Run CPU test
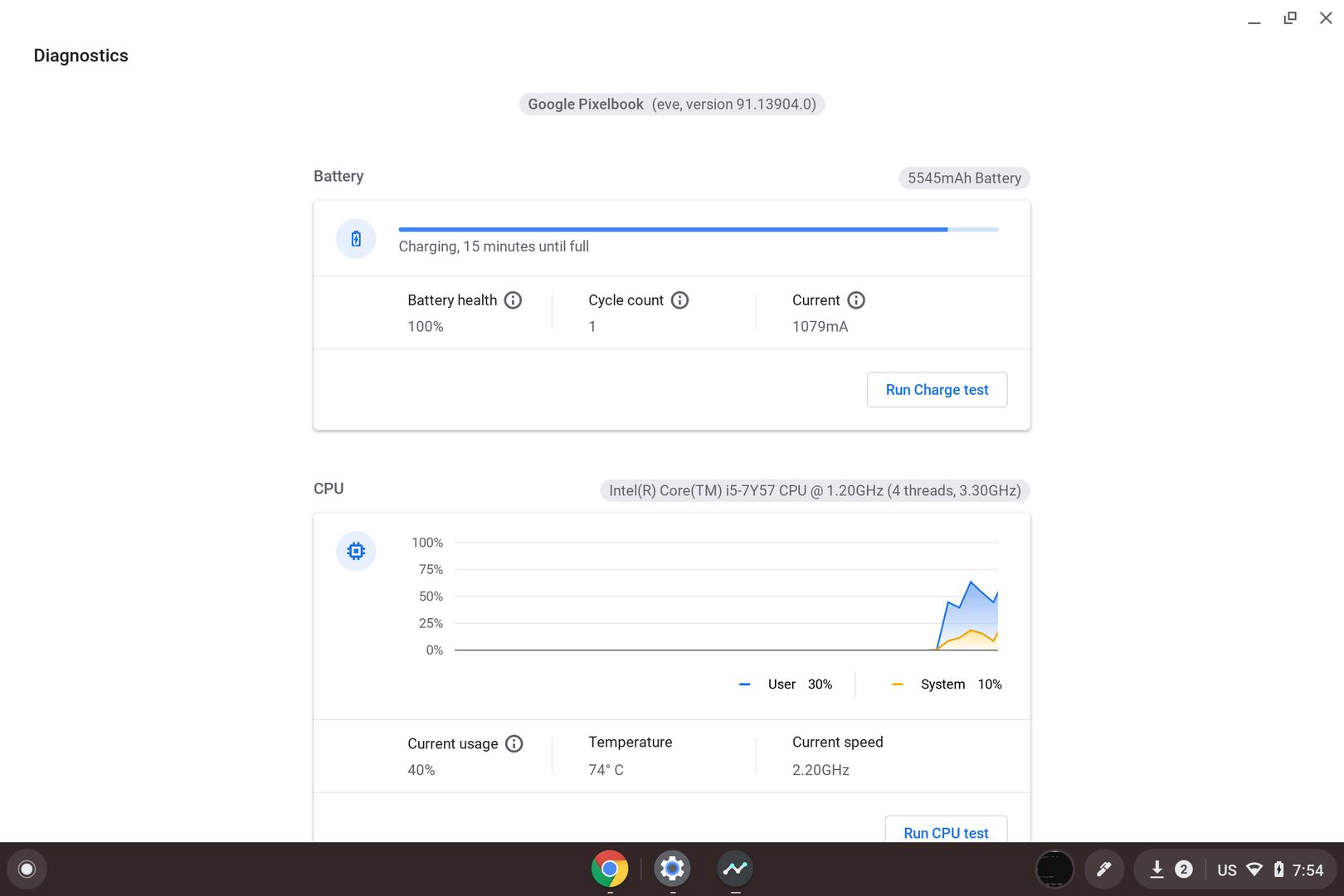Viewport: 1344px width, 896px height. pos(946,830)
